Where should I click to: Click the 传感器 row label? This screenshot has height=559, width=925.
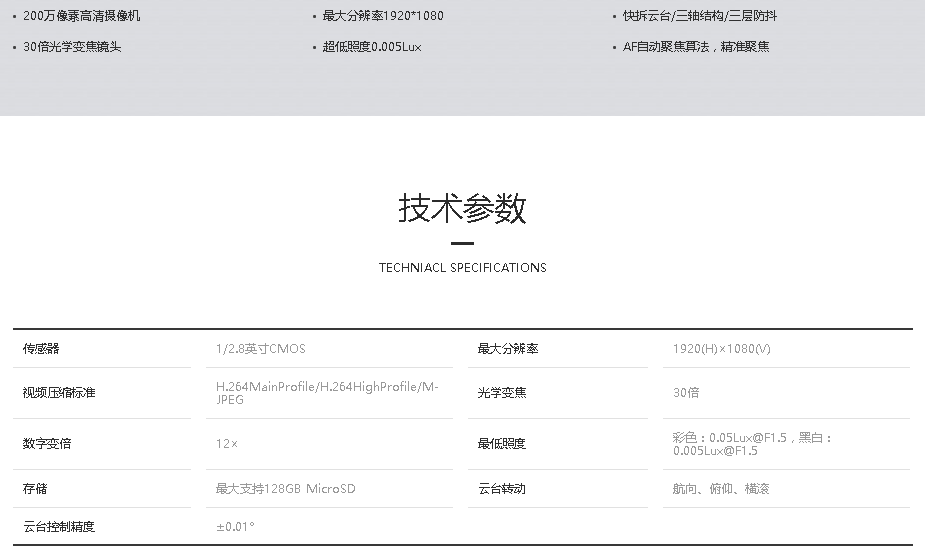(41, 349)
